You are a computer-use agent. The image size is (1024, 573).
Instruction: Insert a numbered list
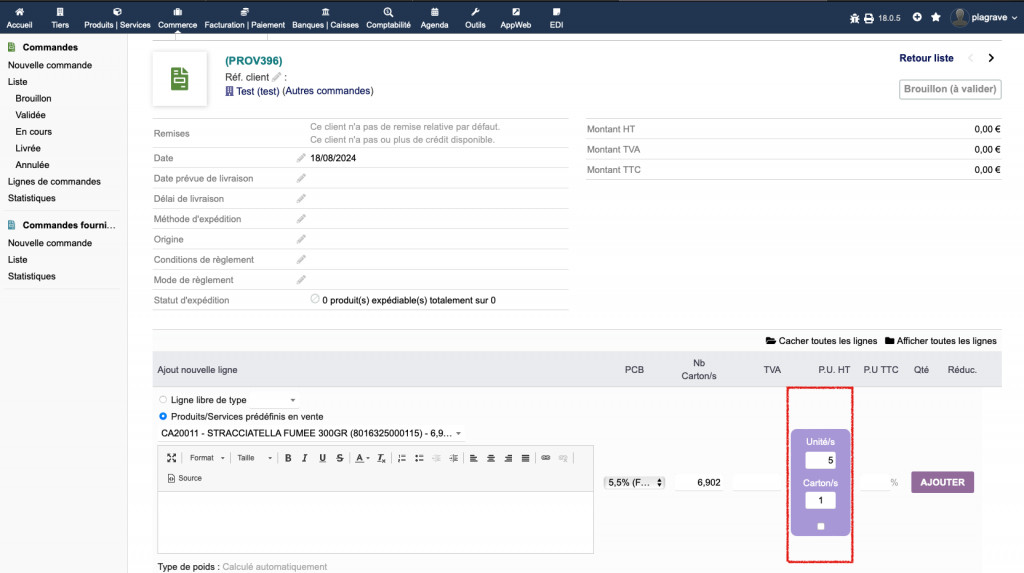coord(401,458)
